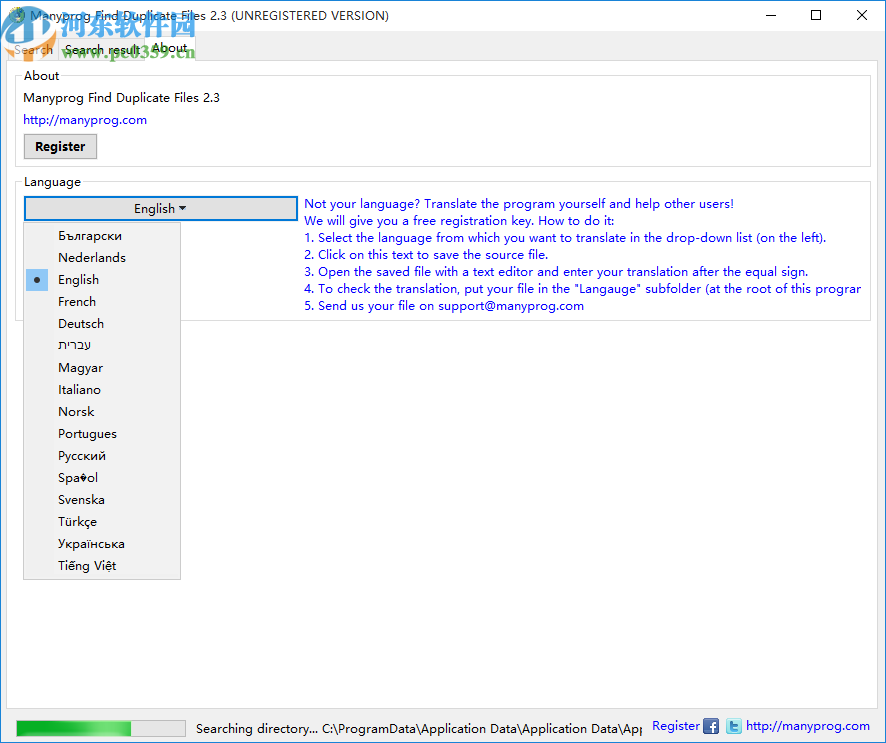Choose the Spanish language entry
Viewport: 886px width, 743px height.
102,478
